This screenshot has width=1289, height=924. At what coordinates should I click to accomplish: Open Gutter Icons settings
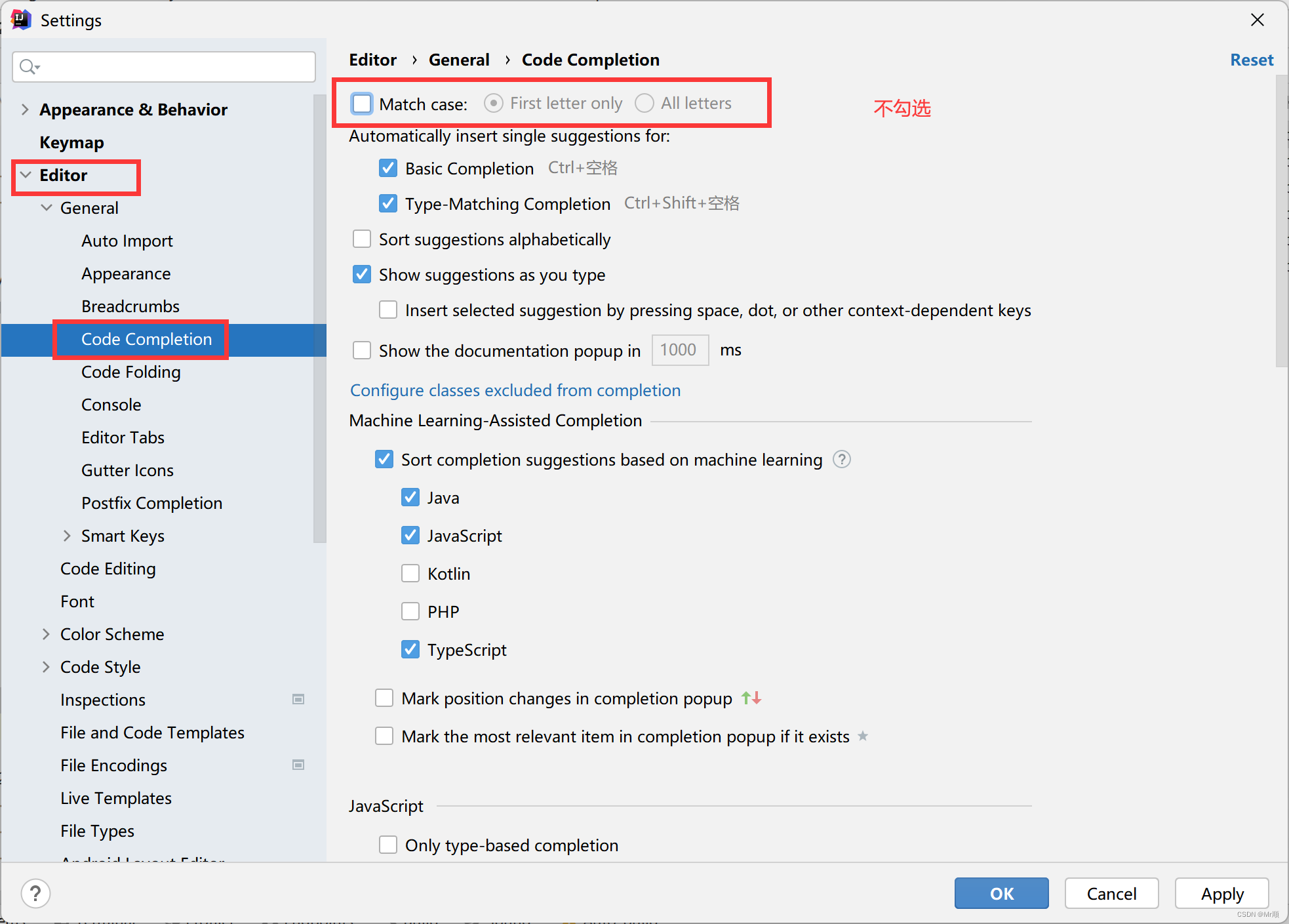point(127,470)
